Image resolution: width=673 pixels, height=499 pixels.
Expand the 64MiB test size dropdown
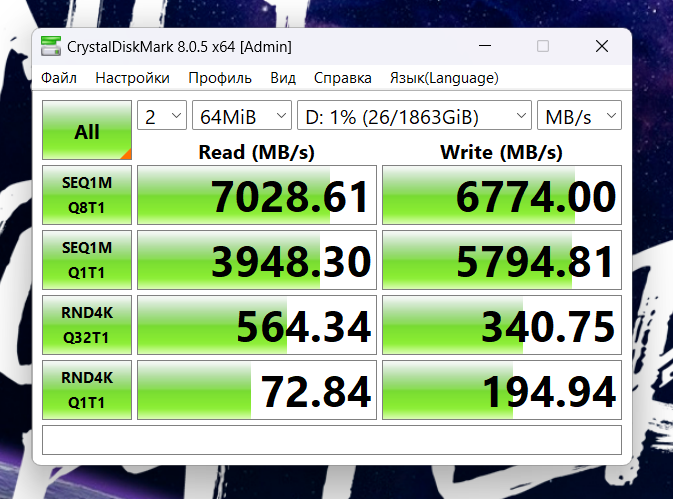coord(242,115)
